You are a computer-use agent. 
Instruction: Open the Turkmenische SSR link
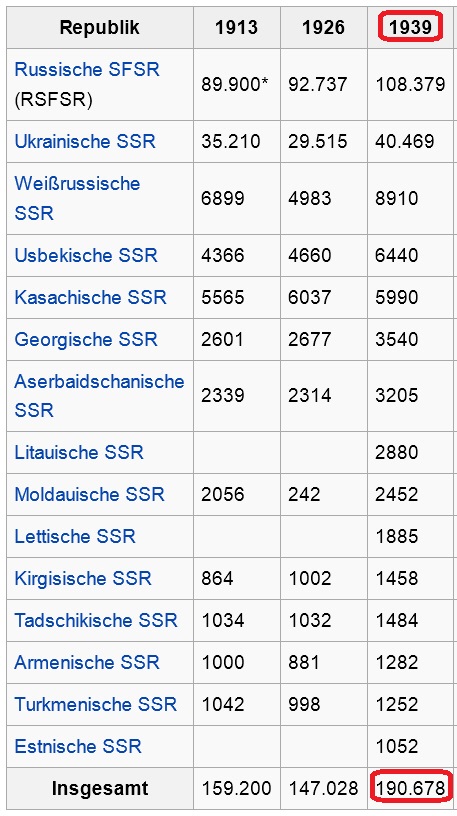pyautogui.click(x=96, y=704)
